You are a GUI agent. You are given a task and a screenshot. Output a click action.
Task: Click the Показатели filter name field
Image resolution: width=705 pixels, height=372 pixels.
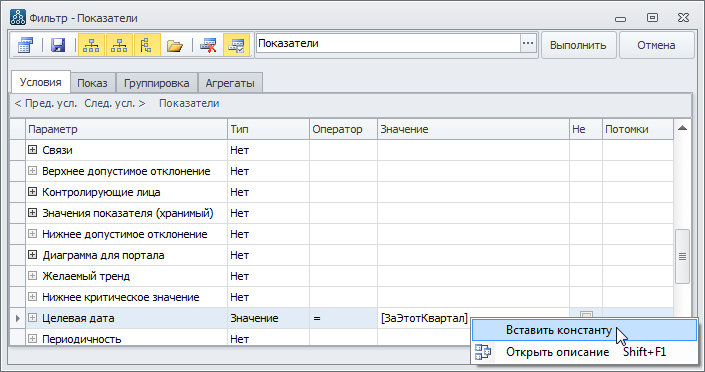click(x=388, y=44)
